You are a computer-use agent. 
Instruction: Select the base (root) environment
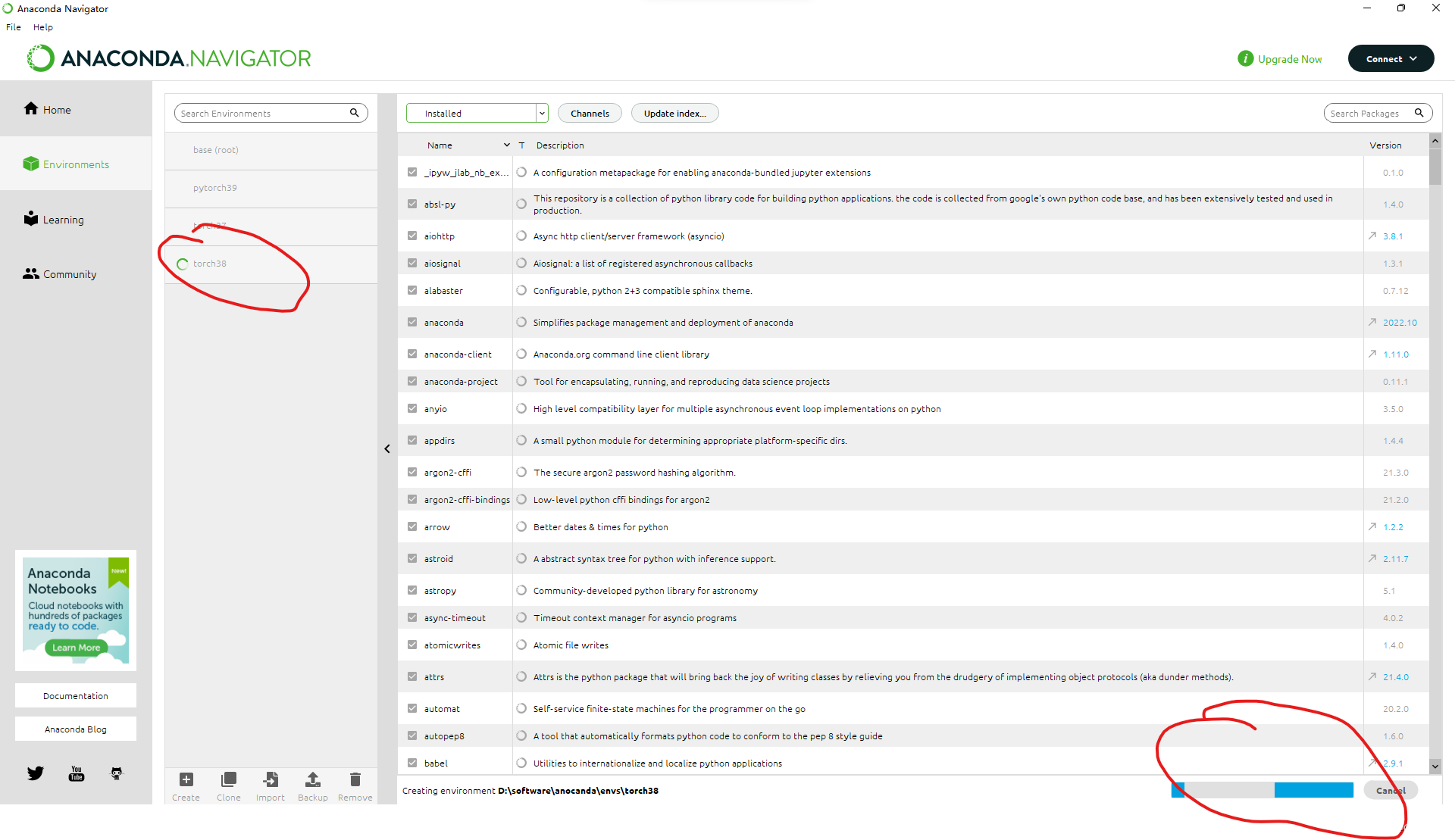(x=271, y=150)
